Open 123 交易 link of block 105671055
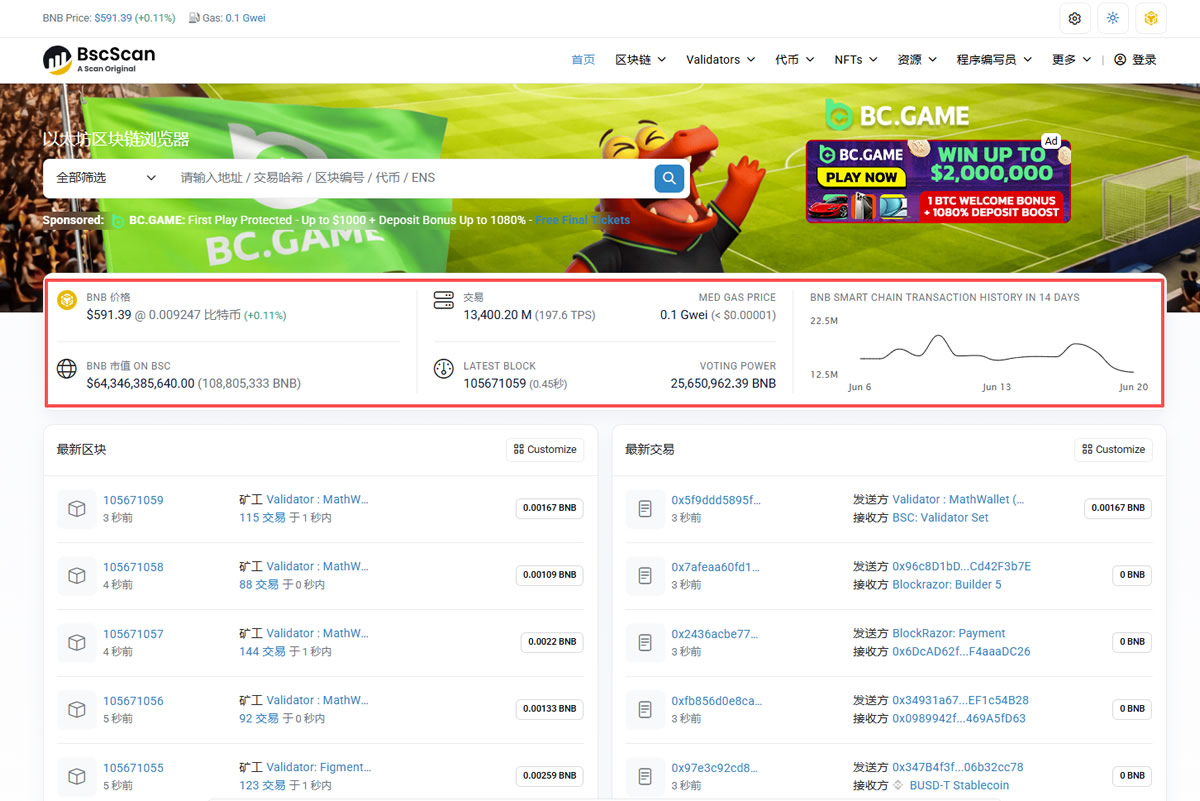The width and height of the screenshot is (1200, 801). pos(262,786)
